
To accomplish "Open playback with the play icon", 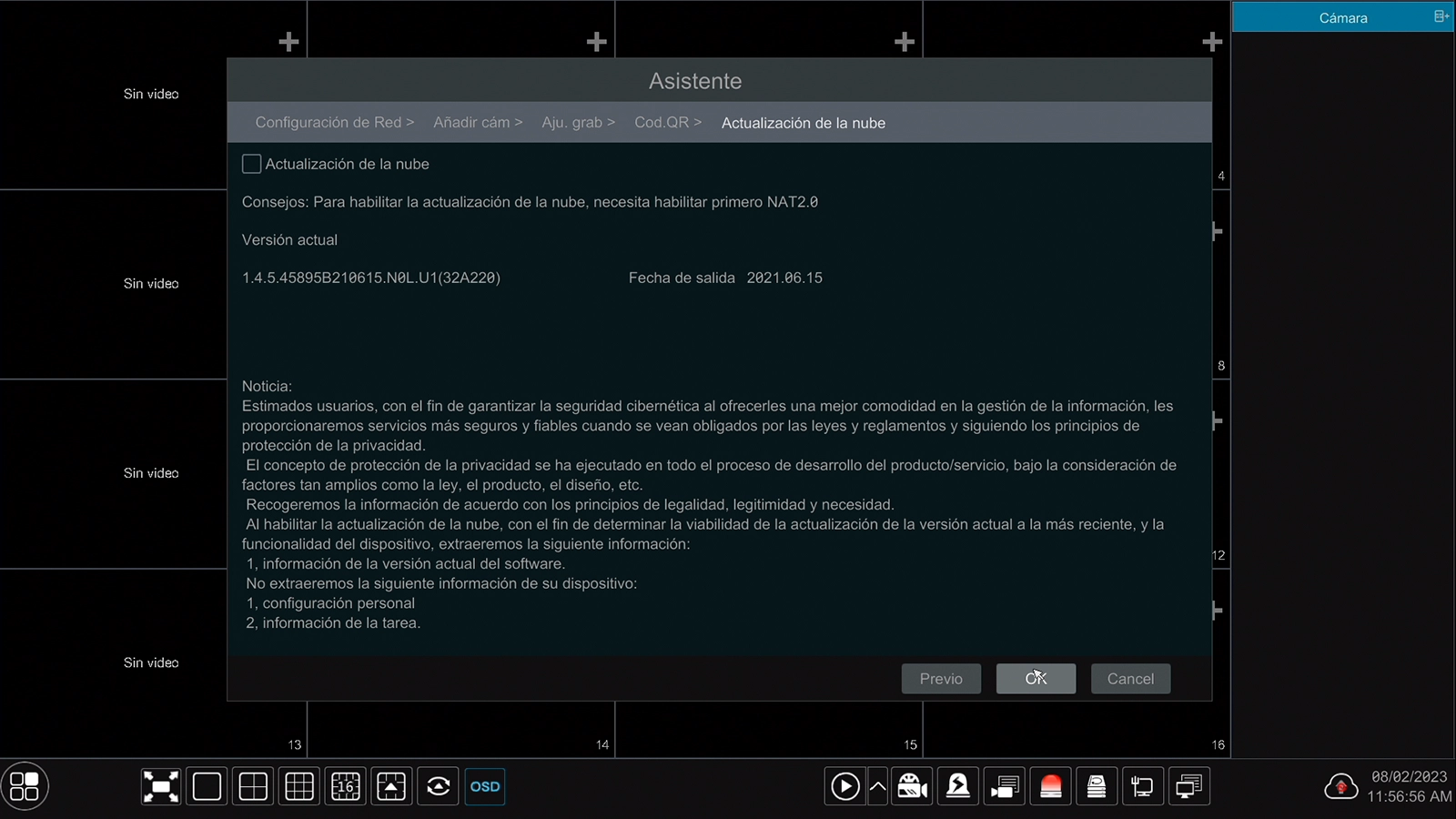I will pyautogui.click(x=845, y=786).
